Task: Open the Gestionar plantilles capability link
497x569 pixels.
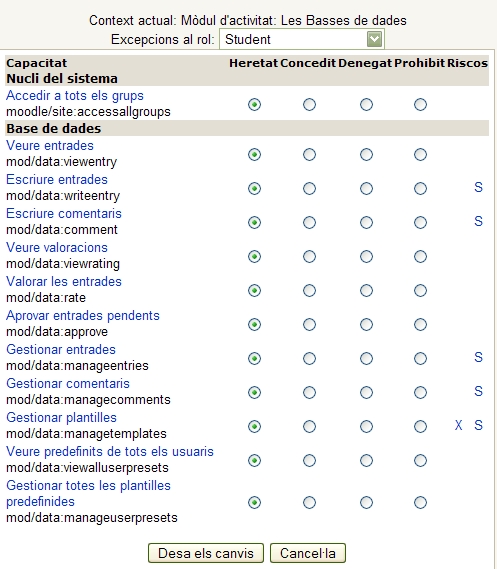Action: click(61, 417)
